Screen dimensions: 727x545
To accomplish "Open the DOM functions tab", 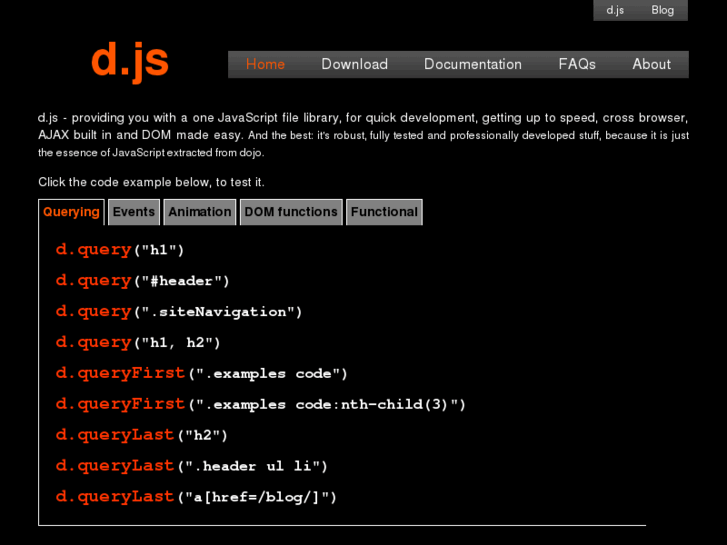I will coord(291,212).
